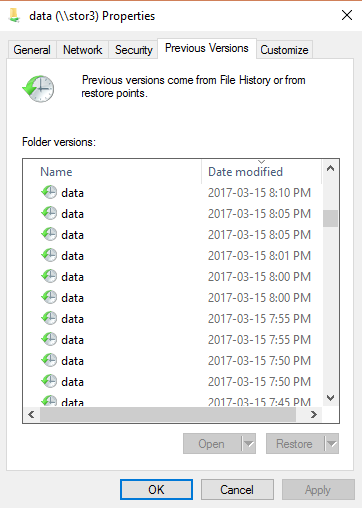Click the OK button
Viewport: 362px width, 508px height.
[156, 489]
